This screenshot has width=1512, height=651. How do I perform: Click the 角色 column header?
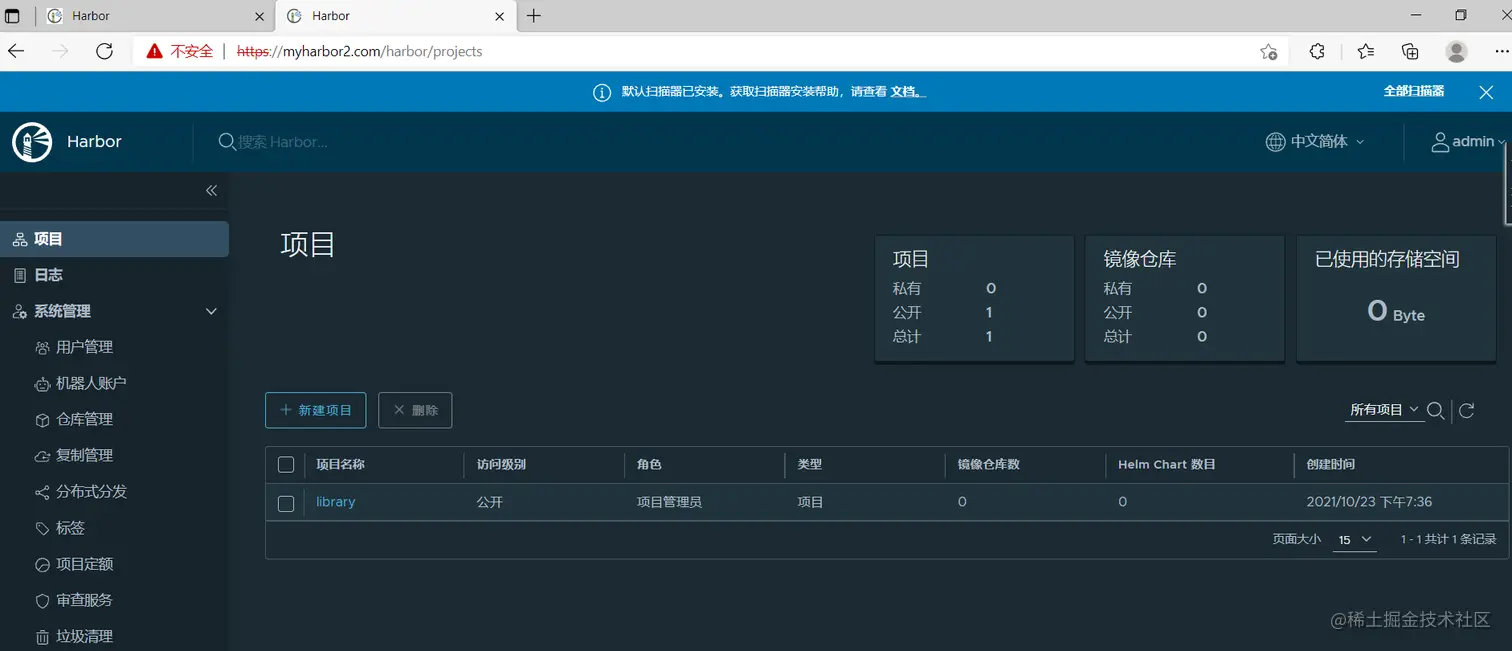tap(649, 465)
